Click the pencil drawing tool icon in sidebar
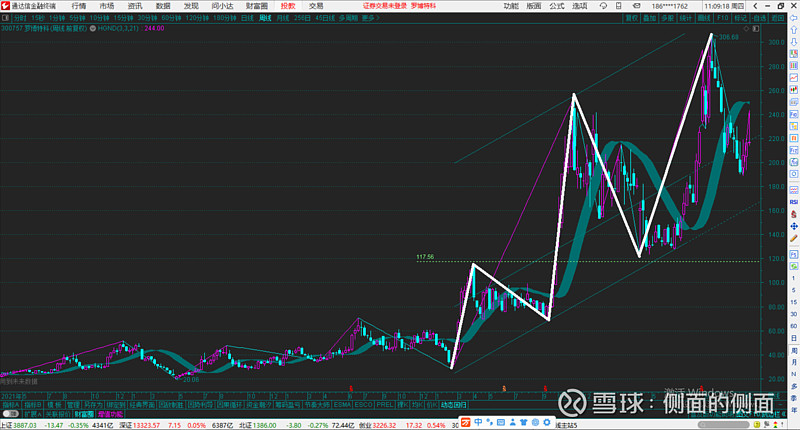800x430 pixels. 794,238
